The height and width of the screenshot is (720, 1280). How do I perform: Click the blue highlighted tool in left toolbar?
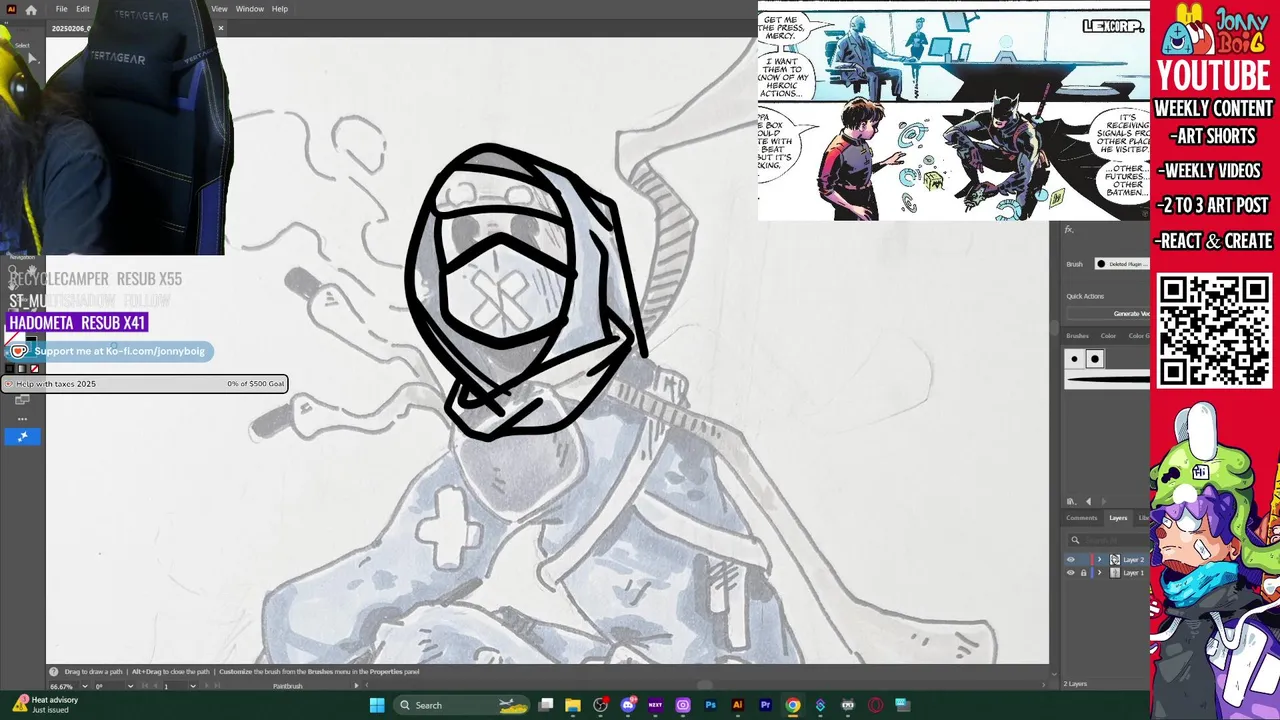pos(22,436)
